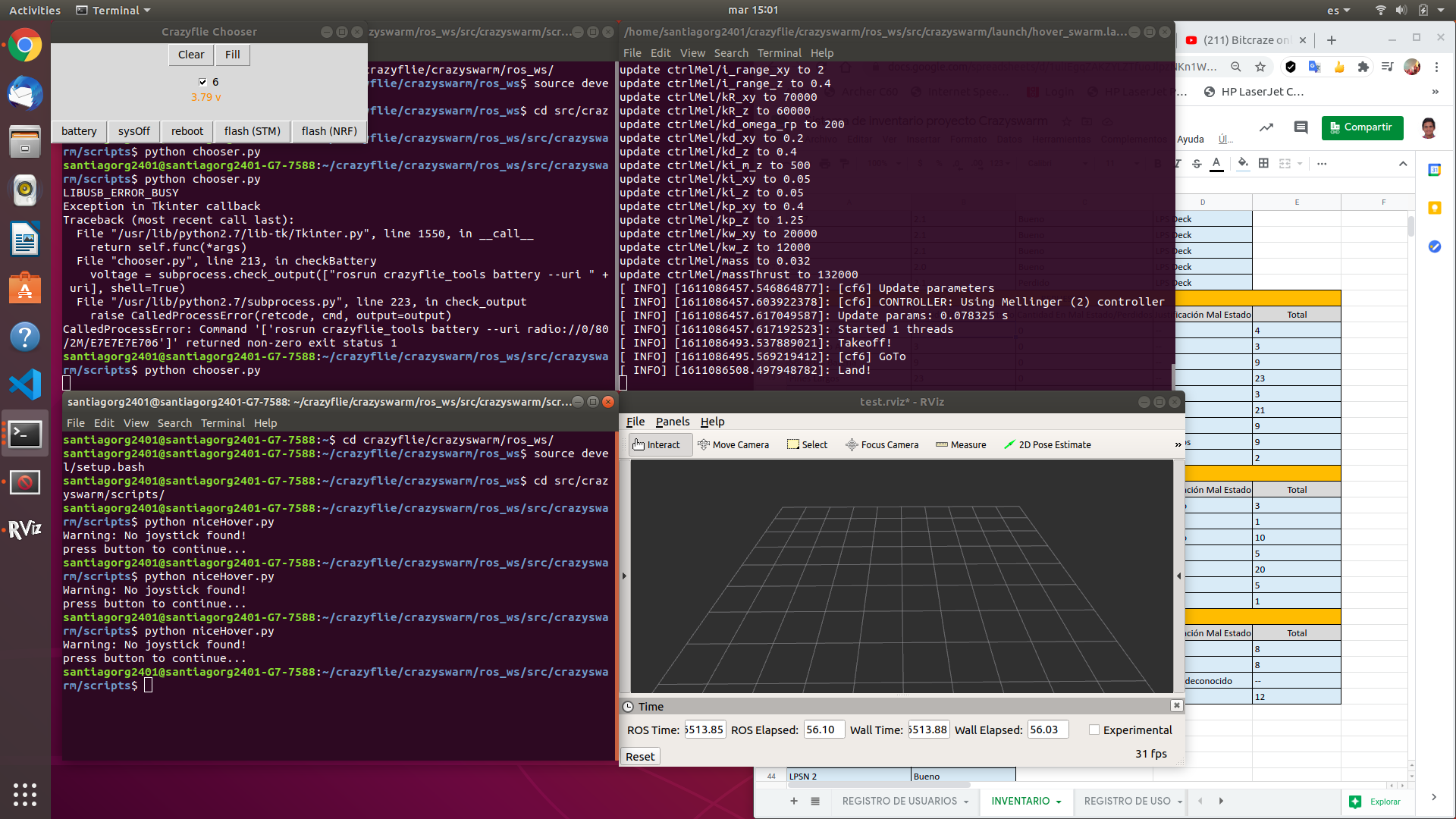
Task: Select the Move Camera tool in RViz
Action: click(x=733, y=445)
